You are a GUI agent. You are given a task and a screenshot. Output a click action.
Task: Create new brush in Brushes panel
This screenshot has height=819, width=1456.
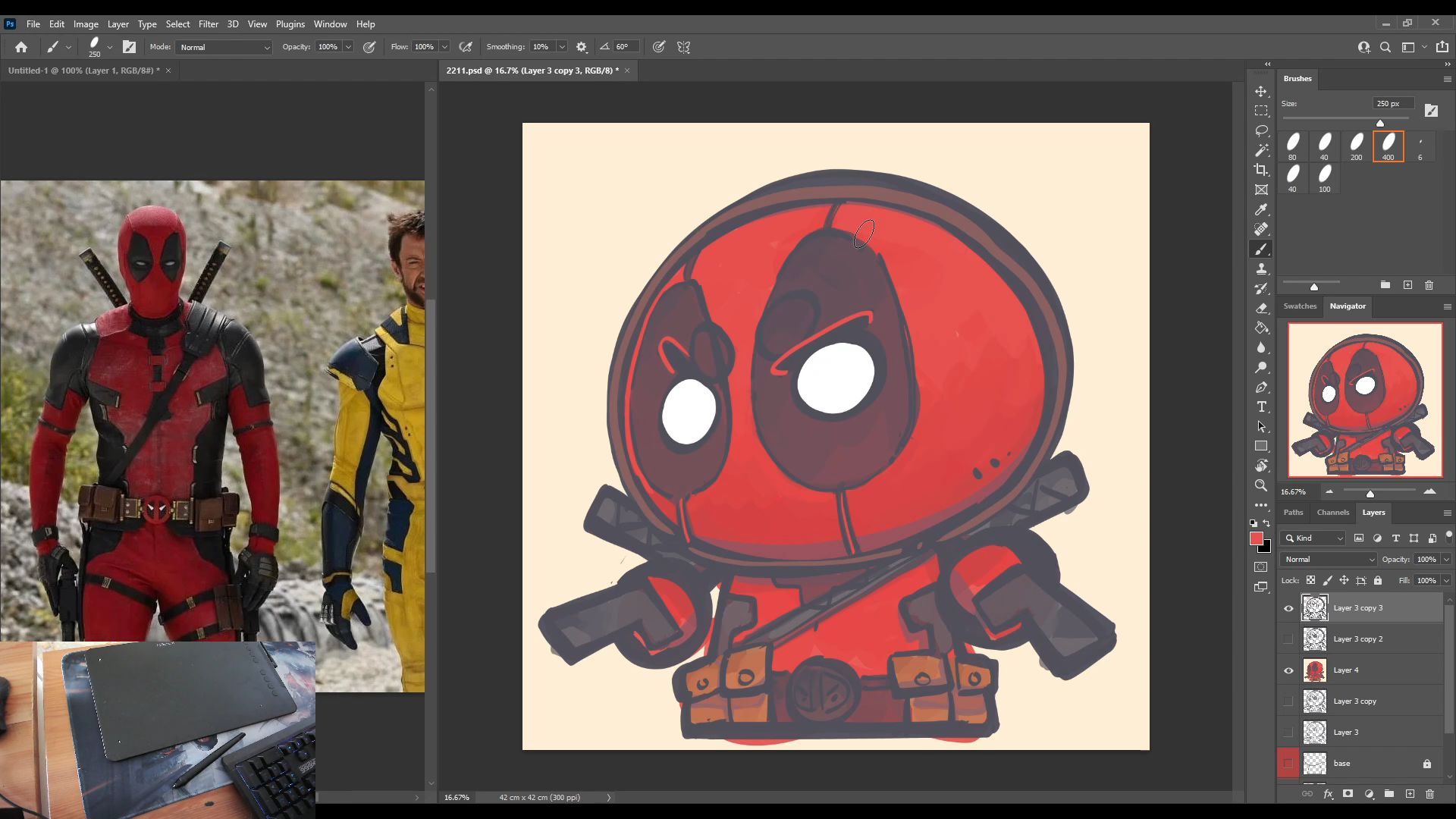tap(1407, 285)
